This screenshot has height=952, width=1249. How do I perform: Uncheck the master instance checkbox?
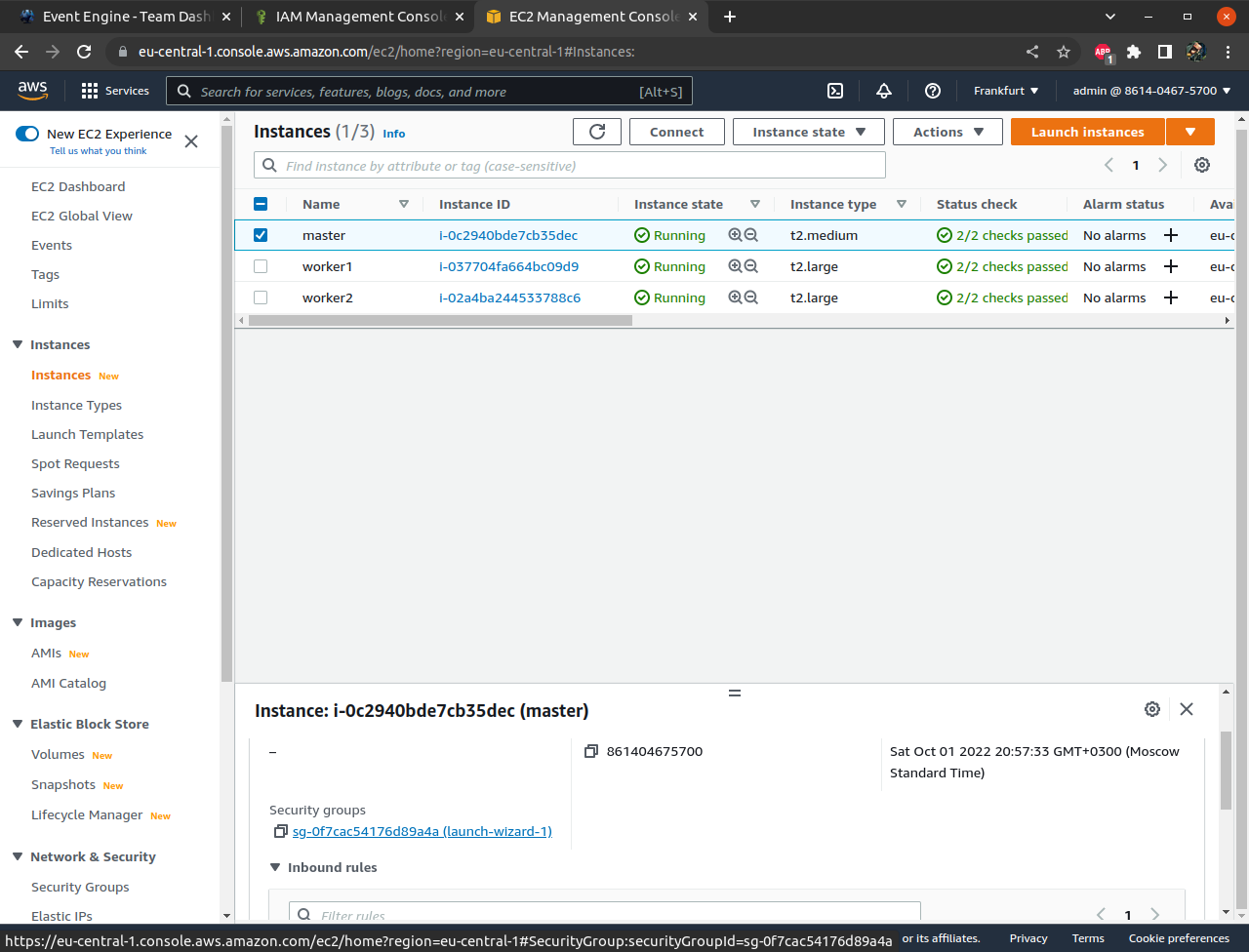pyautogui.click(x=261, y=235)
